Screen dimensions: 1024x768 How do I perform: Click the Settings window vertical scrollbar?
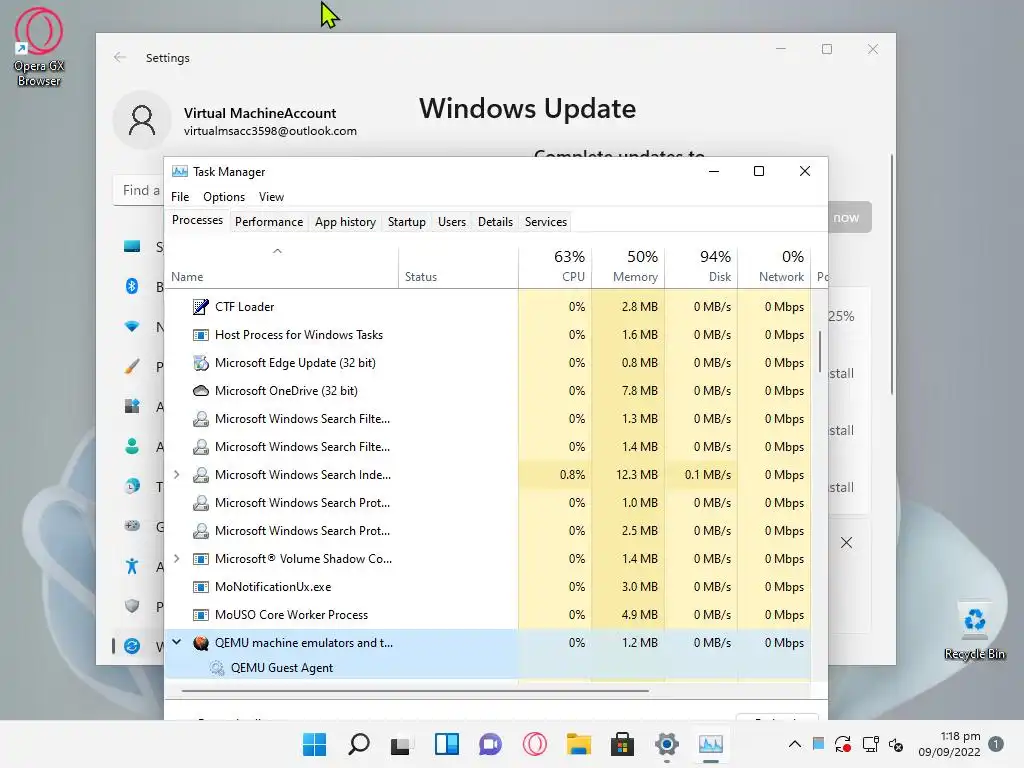891,274
